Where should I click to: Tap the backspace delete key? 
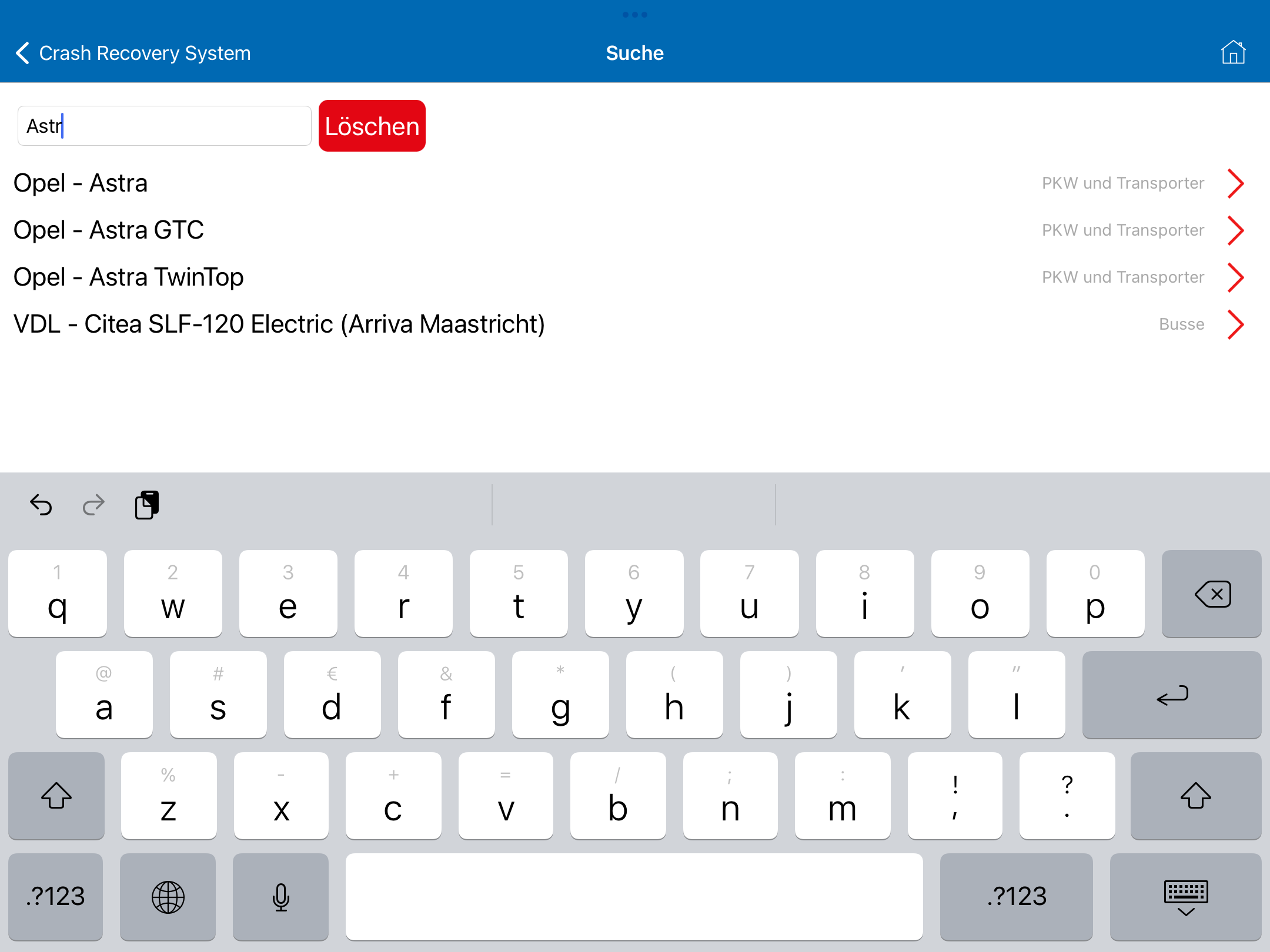coord(1212,594)
